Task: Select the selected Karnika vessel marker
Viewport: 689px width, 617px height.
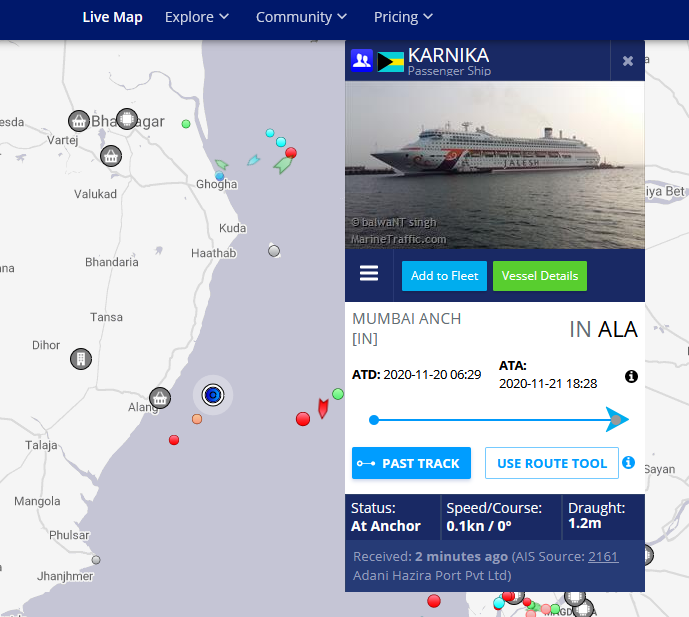Action: point(213,395)
